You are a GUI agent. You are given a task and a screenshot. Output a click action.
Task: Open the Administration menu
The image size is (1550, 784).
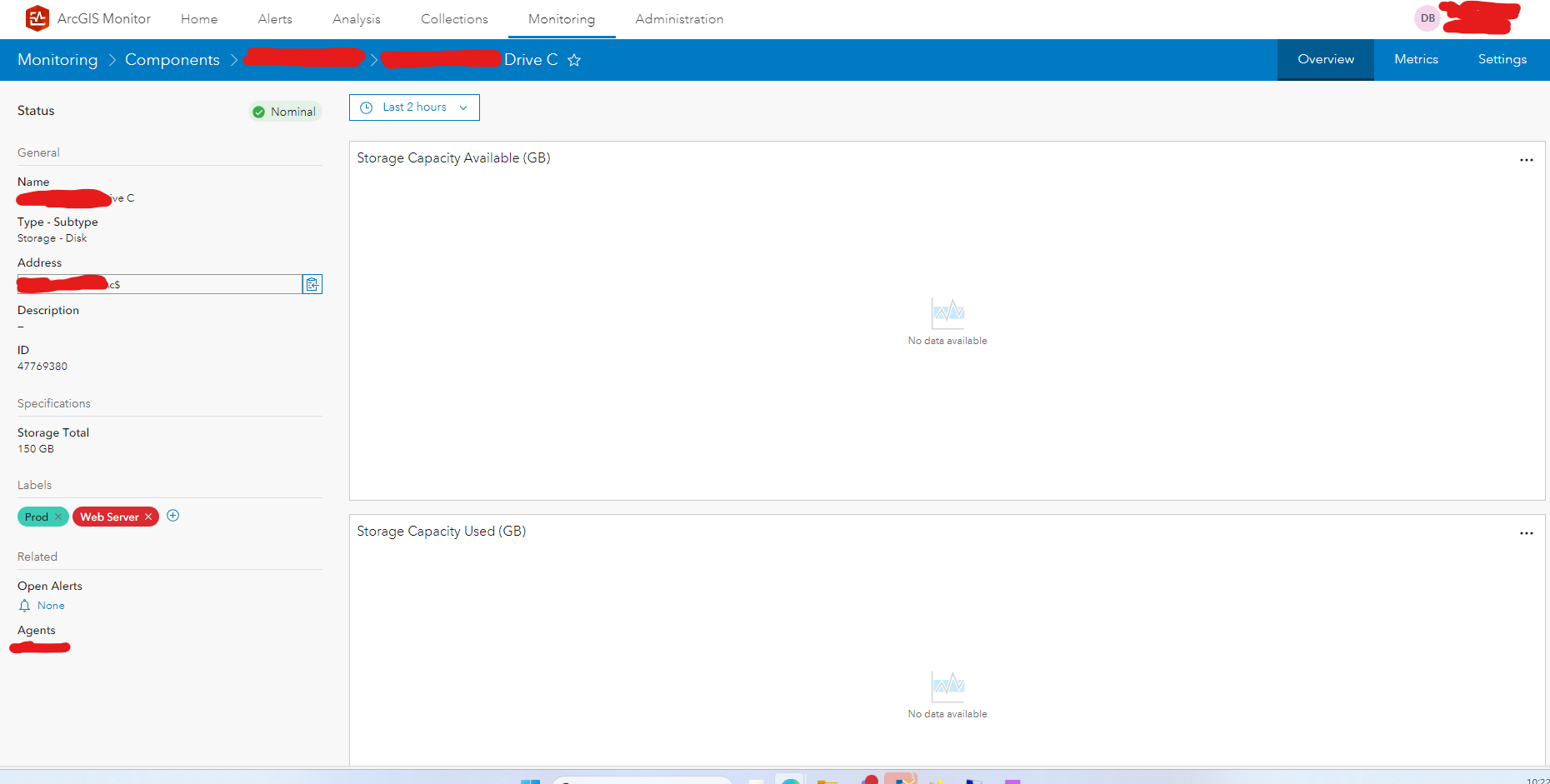coord(679,19)
